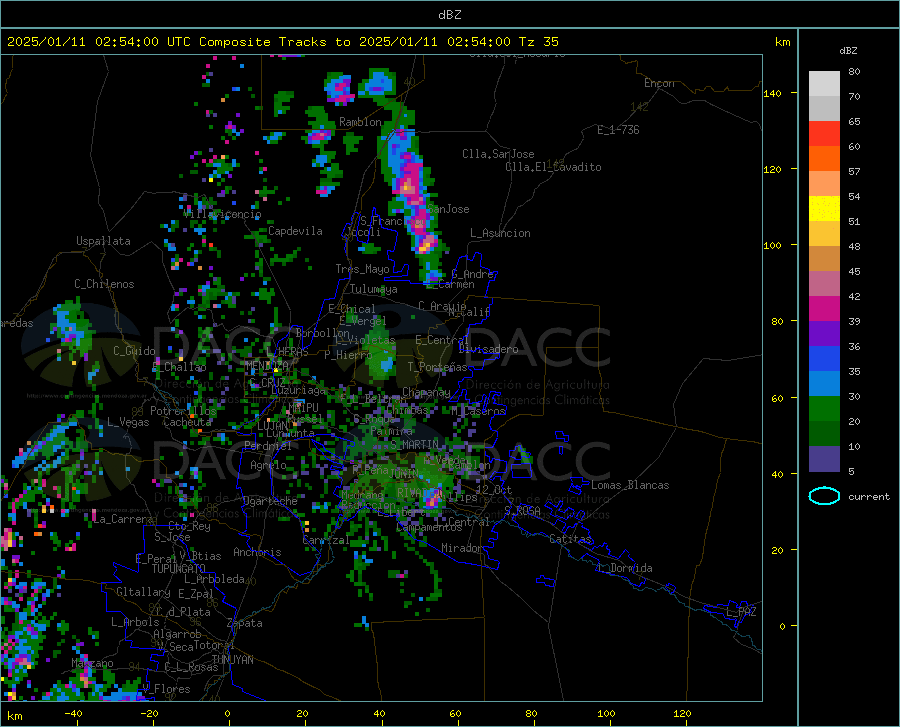The height and width of the screenshot is (727, 900).
Task: Click the 'Chapanay' map label
Action: pyautogui.click(x=426, y=392)
